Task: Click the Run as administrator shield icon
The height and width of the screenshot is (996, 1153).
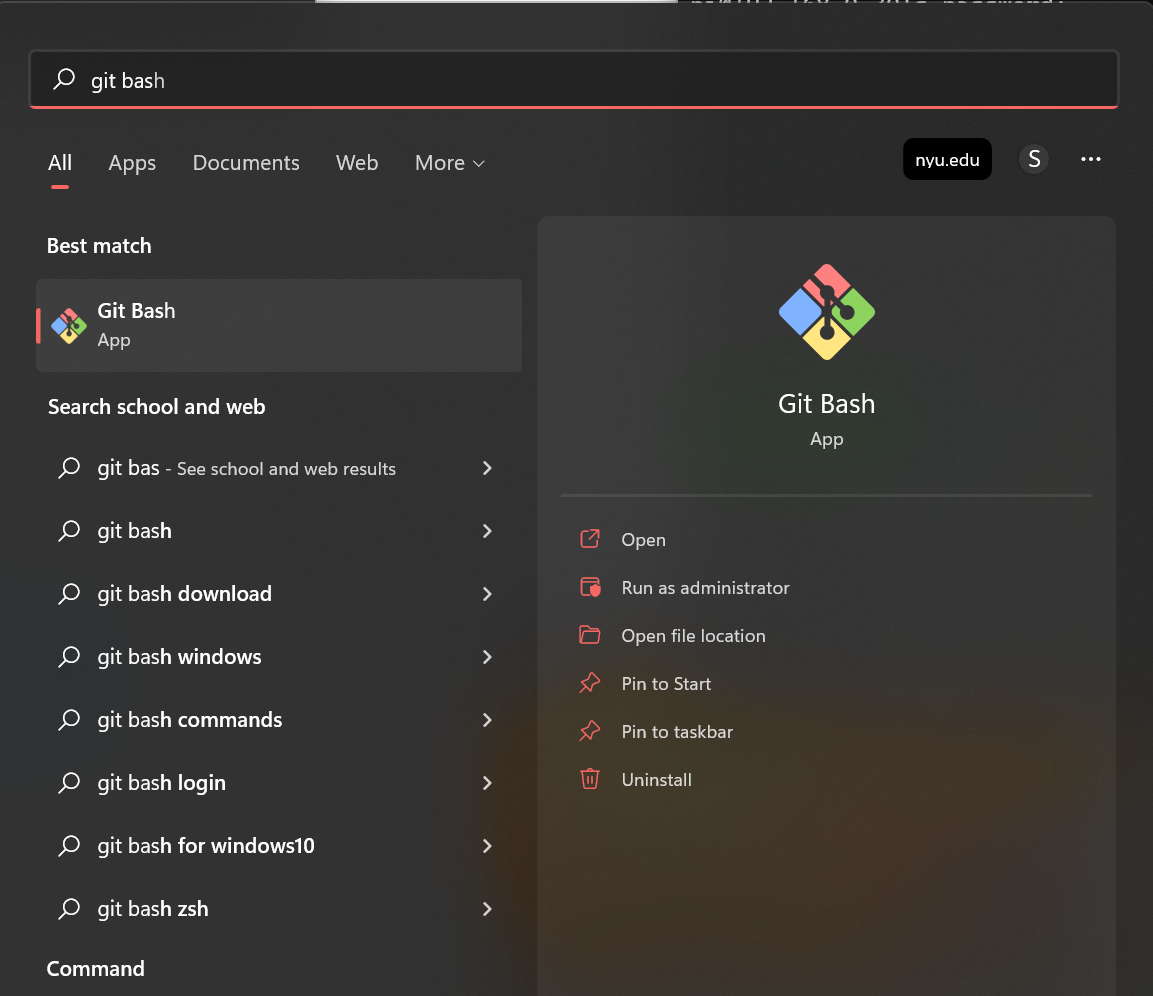Action: pyautogui.click(x=590, y=587)
